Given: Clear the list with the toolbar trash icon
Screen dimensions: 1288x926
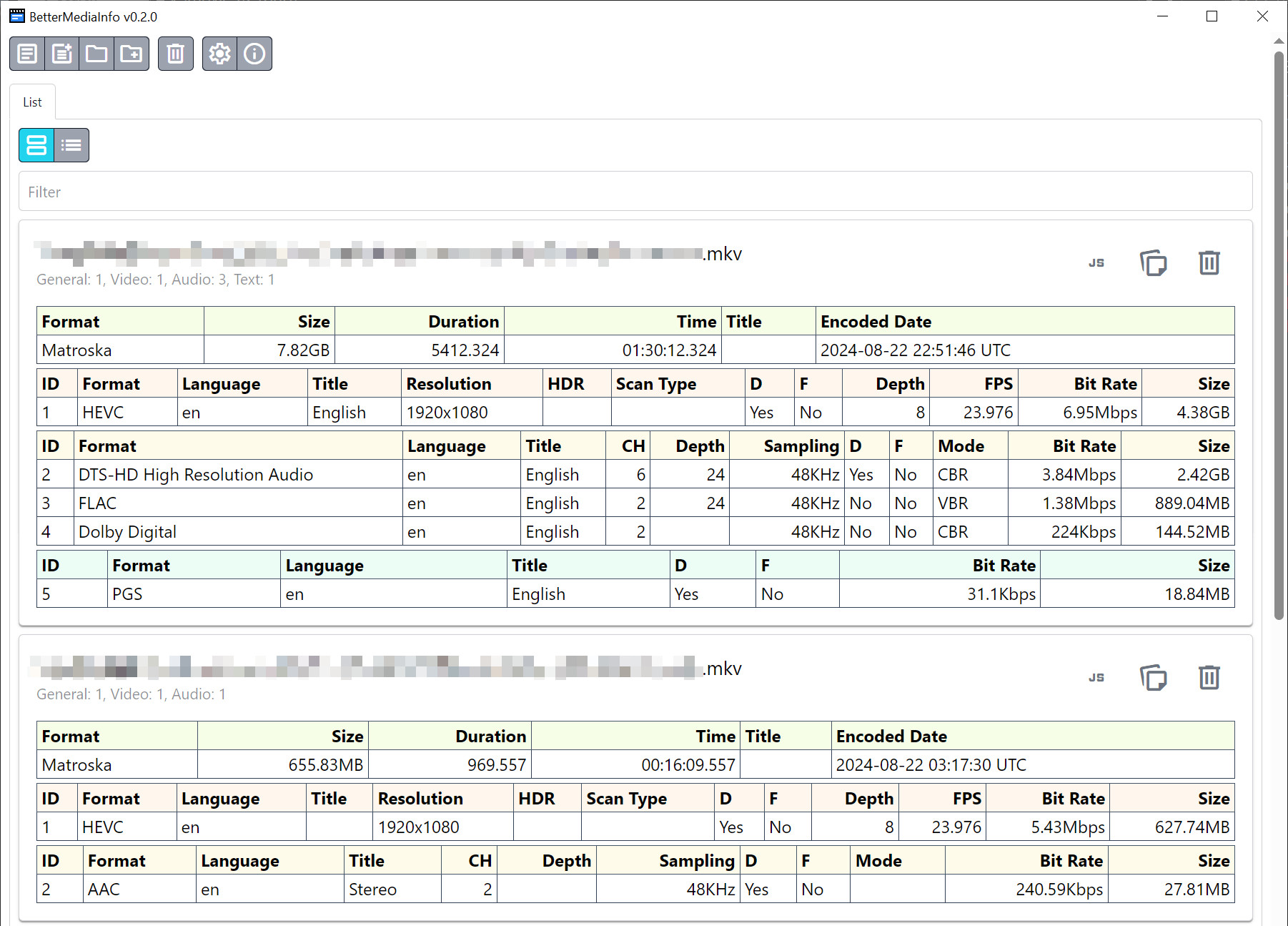Looking at the screenshot, I should [x=175, y=54].
